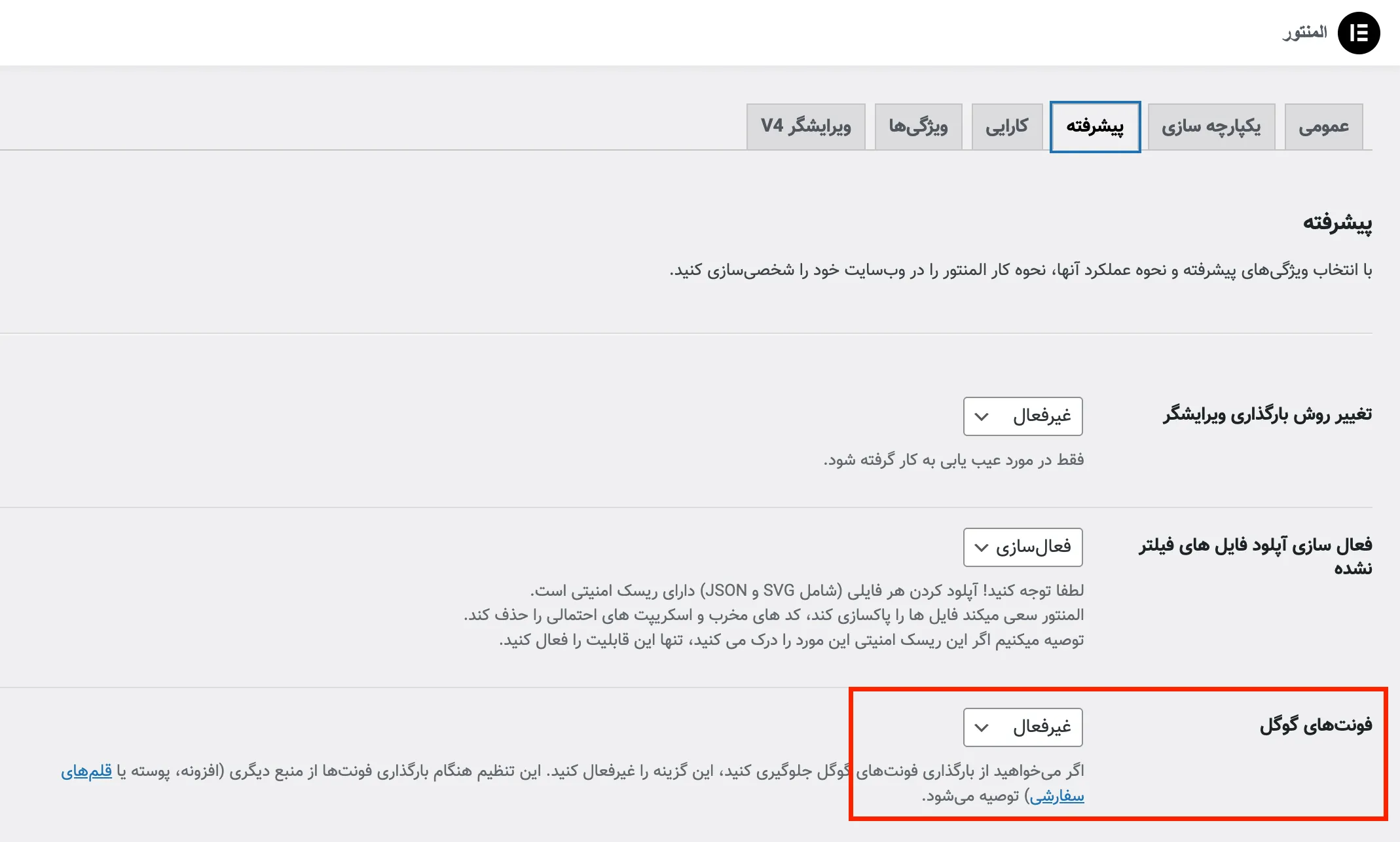Screen dimensions: 1400x842
Task: Click chevron arrow in editor loader select
Action: pyautogui.click(x=981, y=417)
